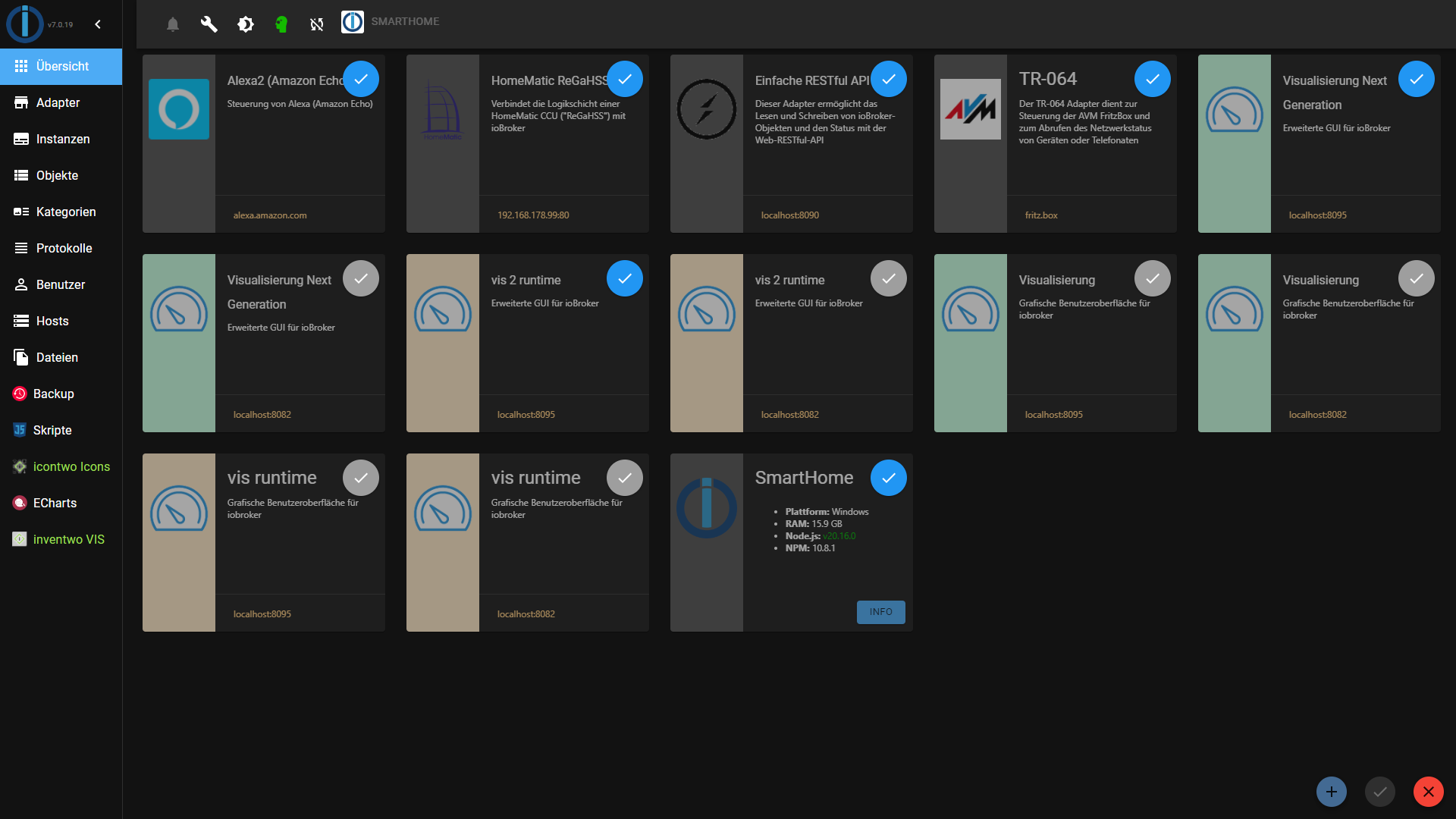Go to Instanzen in the sidebar
1456x819 pixels.
point(62,139)
